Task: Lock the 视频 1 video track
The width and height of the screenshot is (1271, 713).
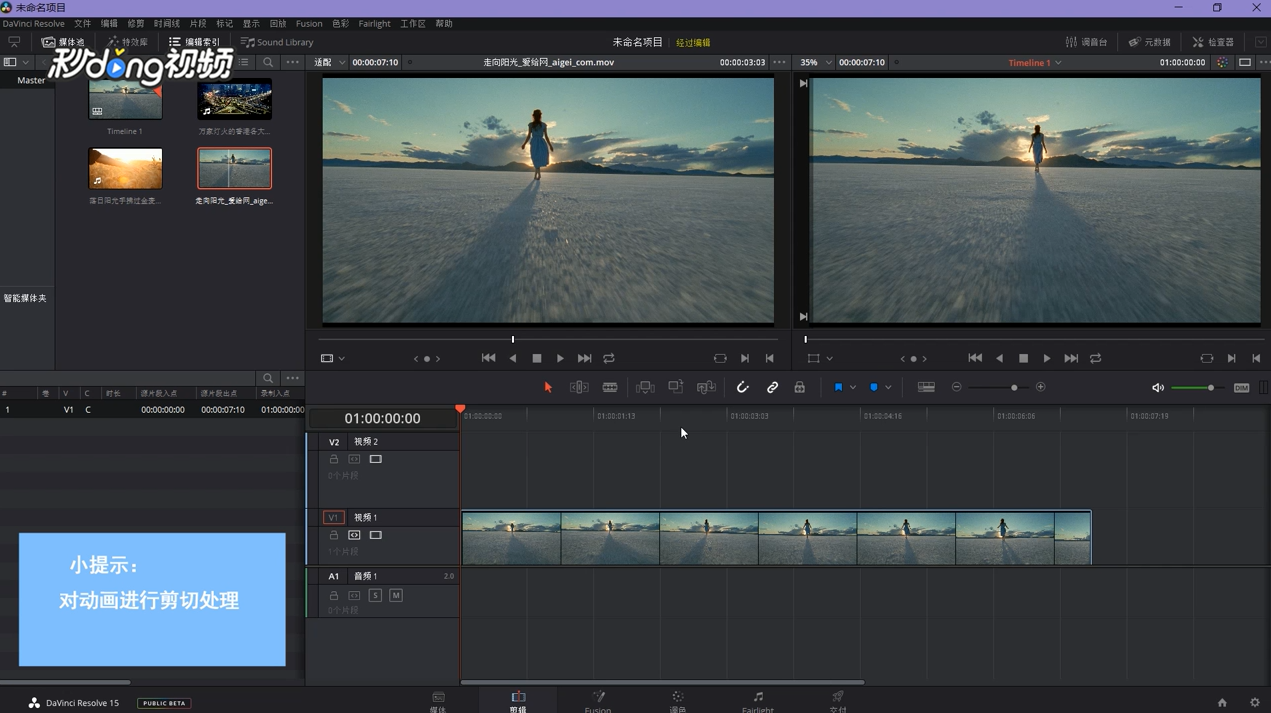Action: point(334,535)
